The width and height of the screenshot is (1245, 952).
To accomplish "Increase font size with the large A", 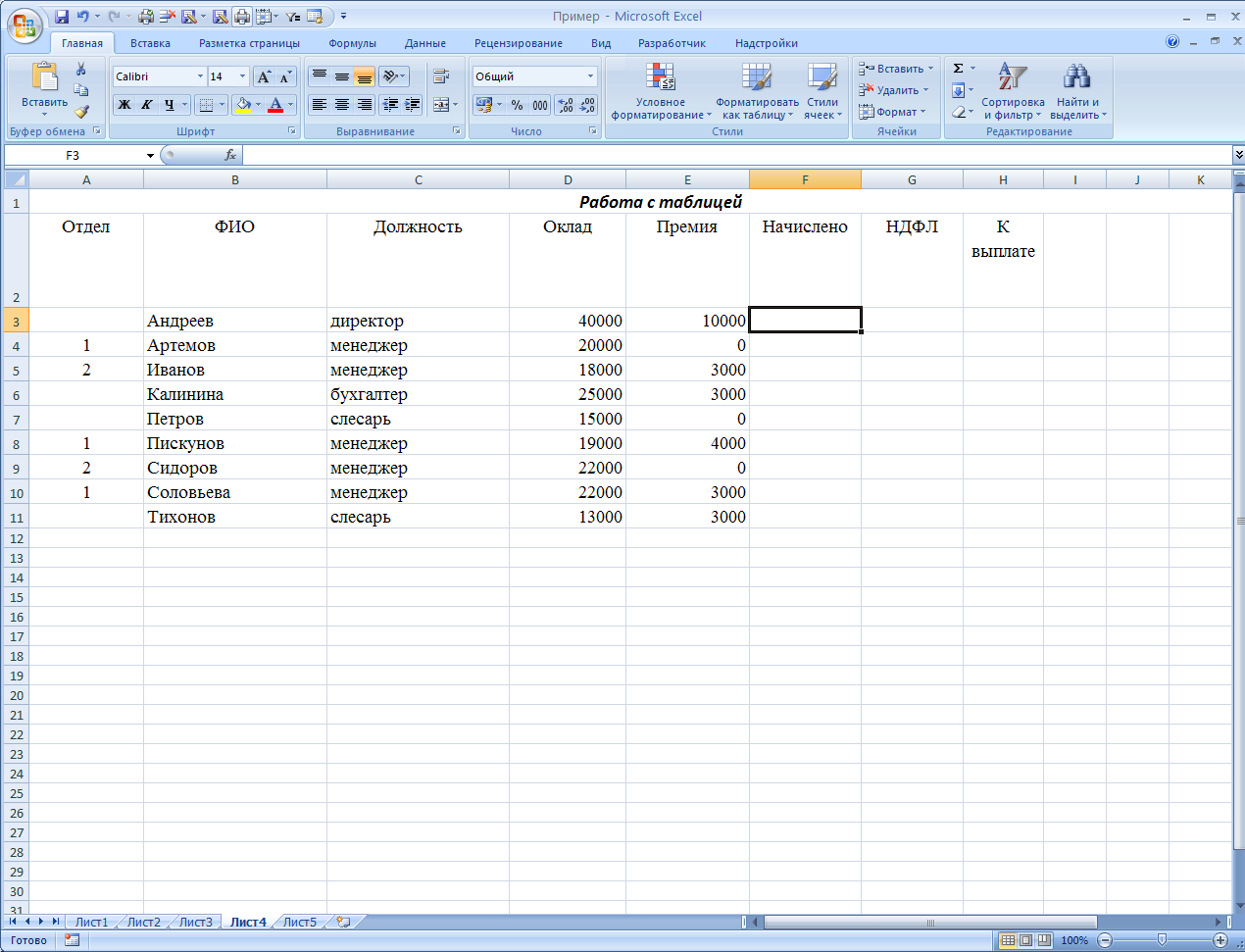I will [264, 76].
